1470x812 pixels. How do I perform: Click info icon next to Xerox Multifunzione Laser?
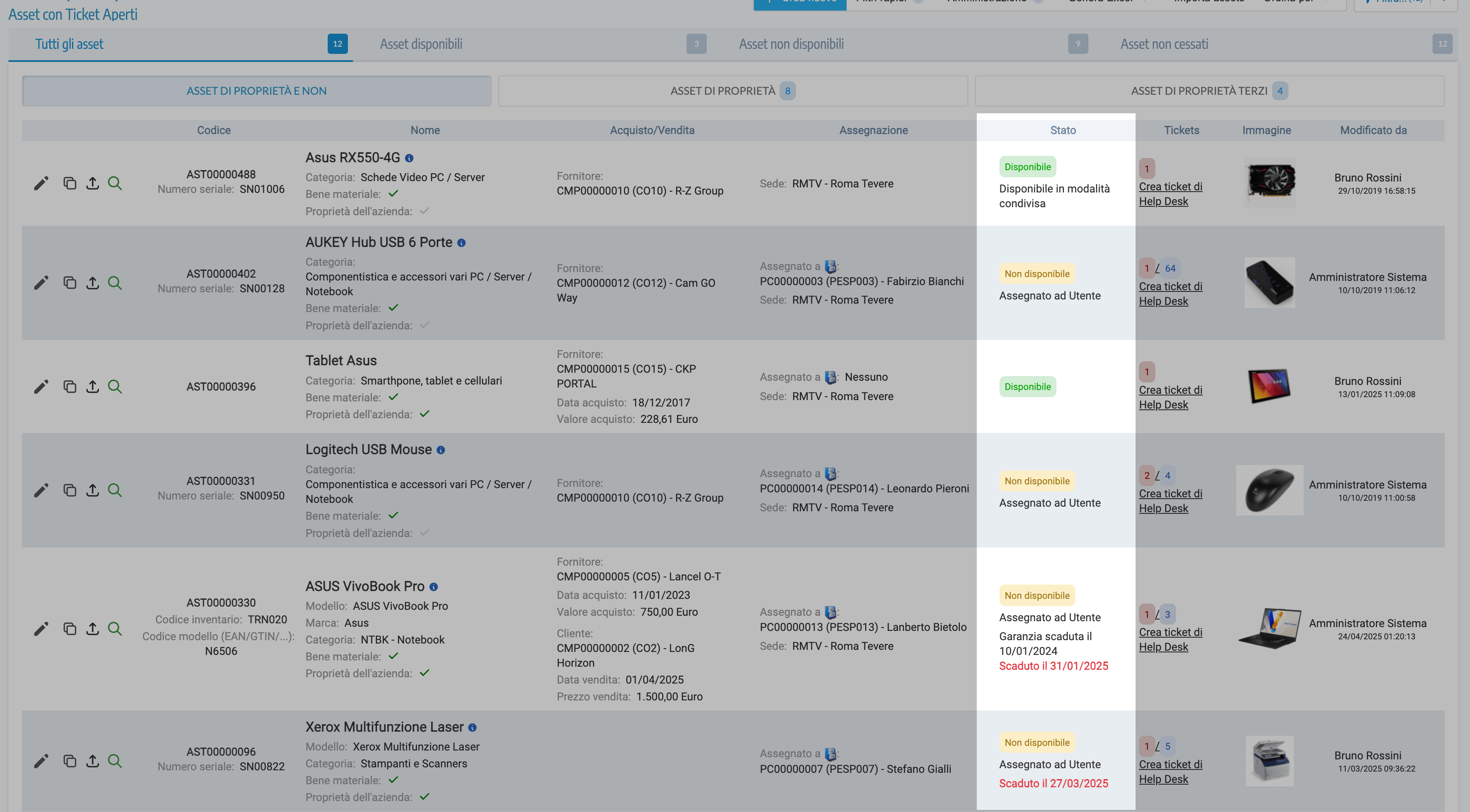click(x=473, y=727)
